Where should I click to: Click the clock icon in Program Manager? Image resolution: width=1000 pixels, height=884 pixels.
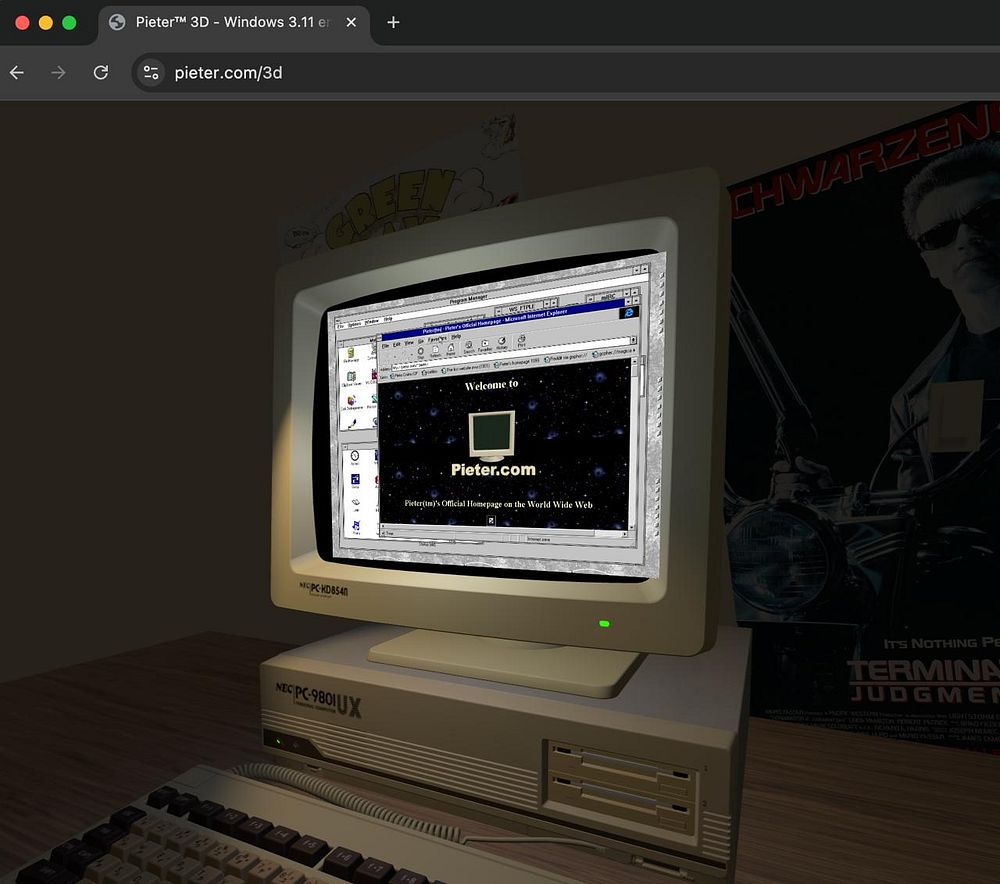(355, 455)
